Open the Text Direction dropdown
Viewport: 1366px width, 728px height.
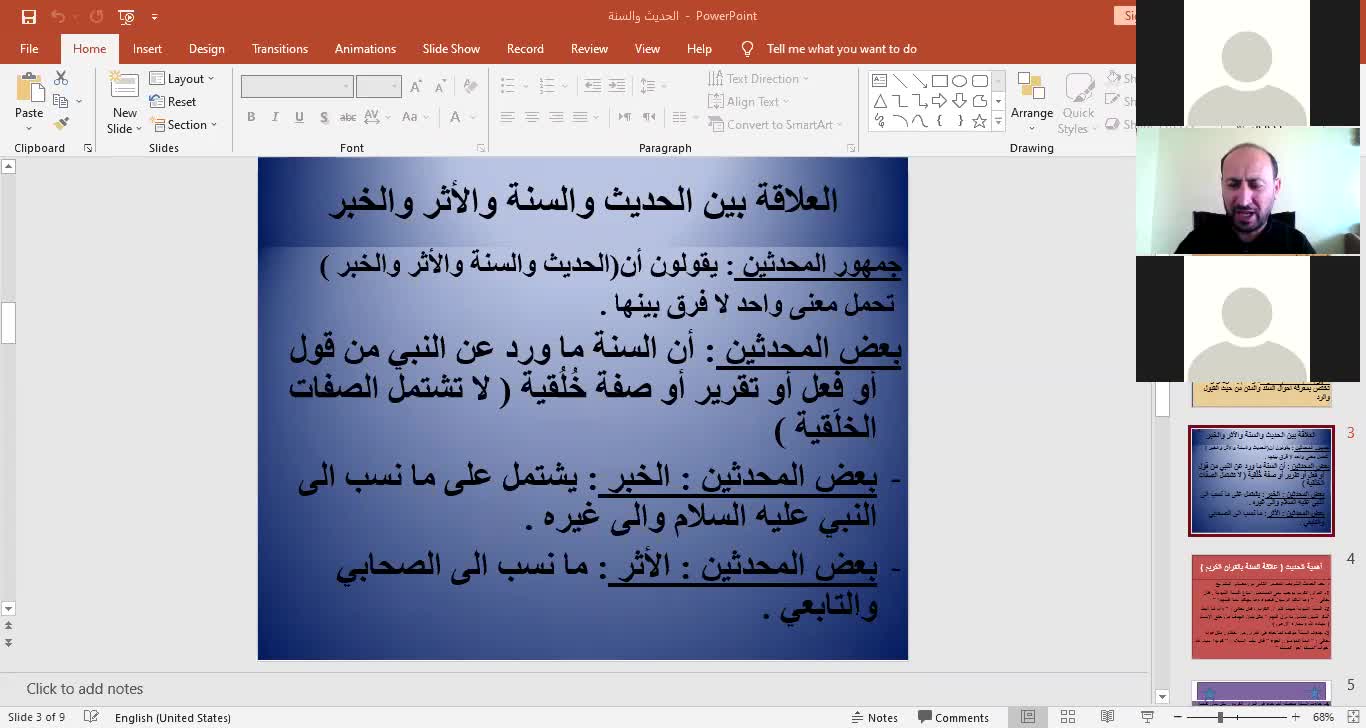point(758,78)
